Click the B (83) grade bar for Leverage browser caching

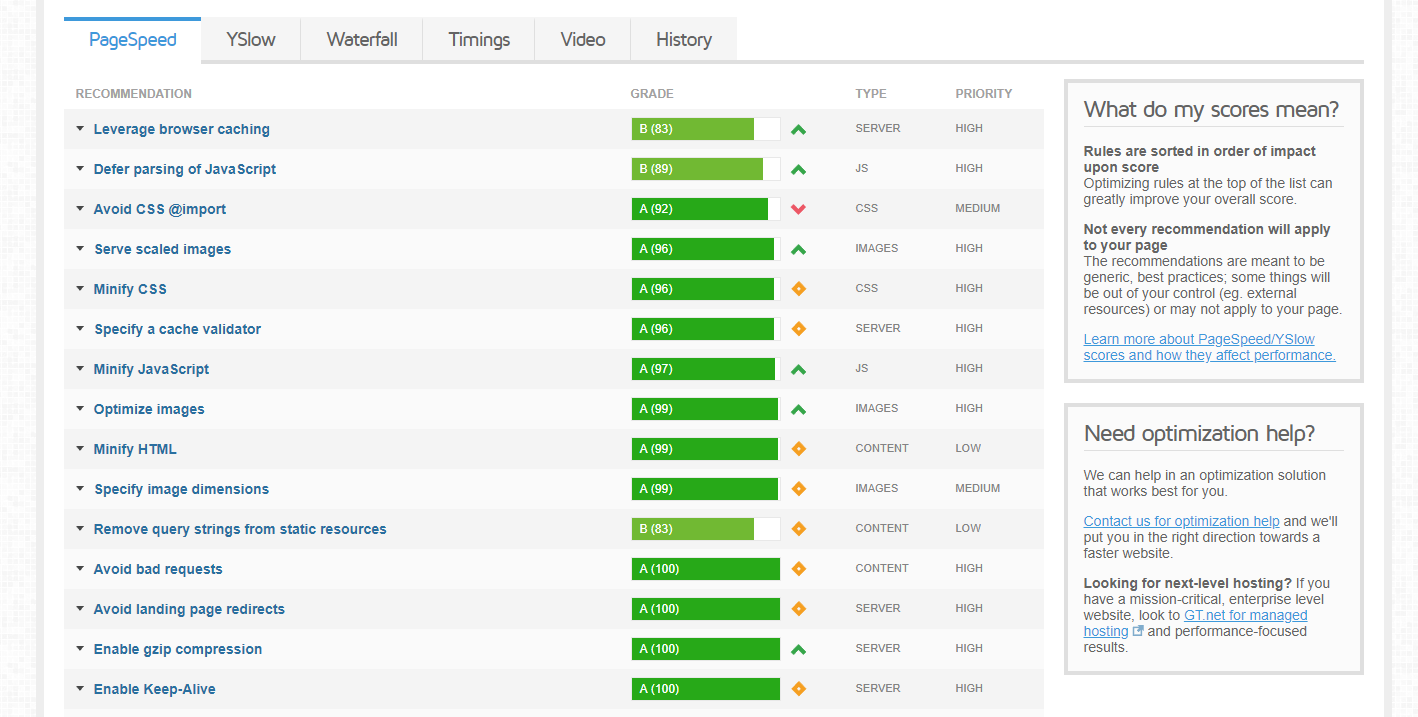click(692, 128)
